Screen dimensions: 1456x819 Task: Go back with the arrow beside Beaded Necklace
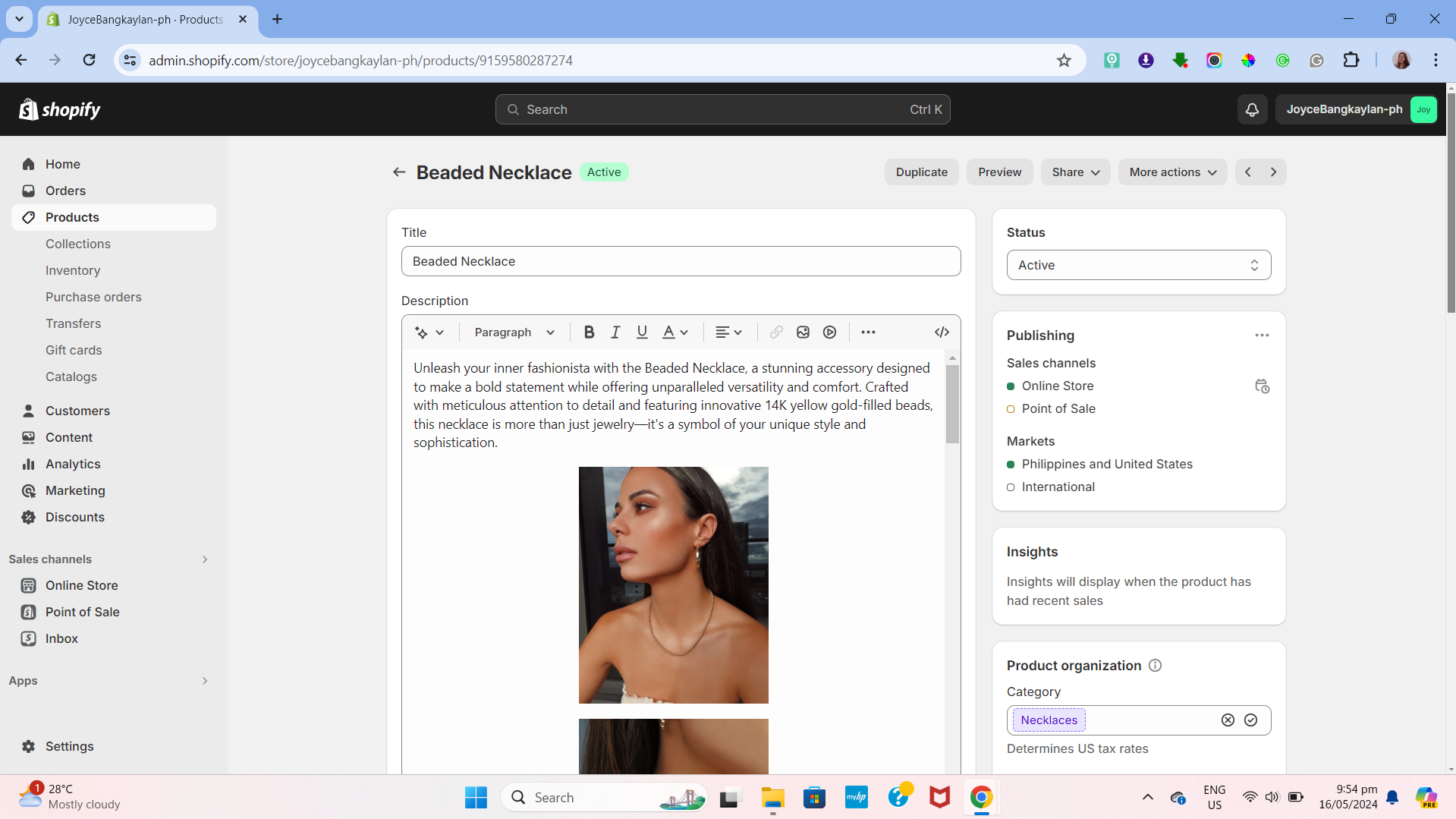tap(399, 172)
